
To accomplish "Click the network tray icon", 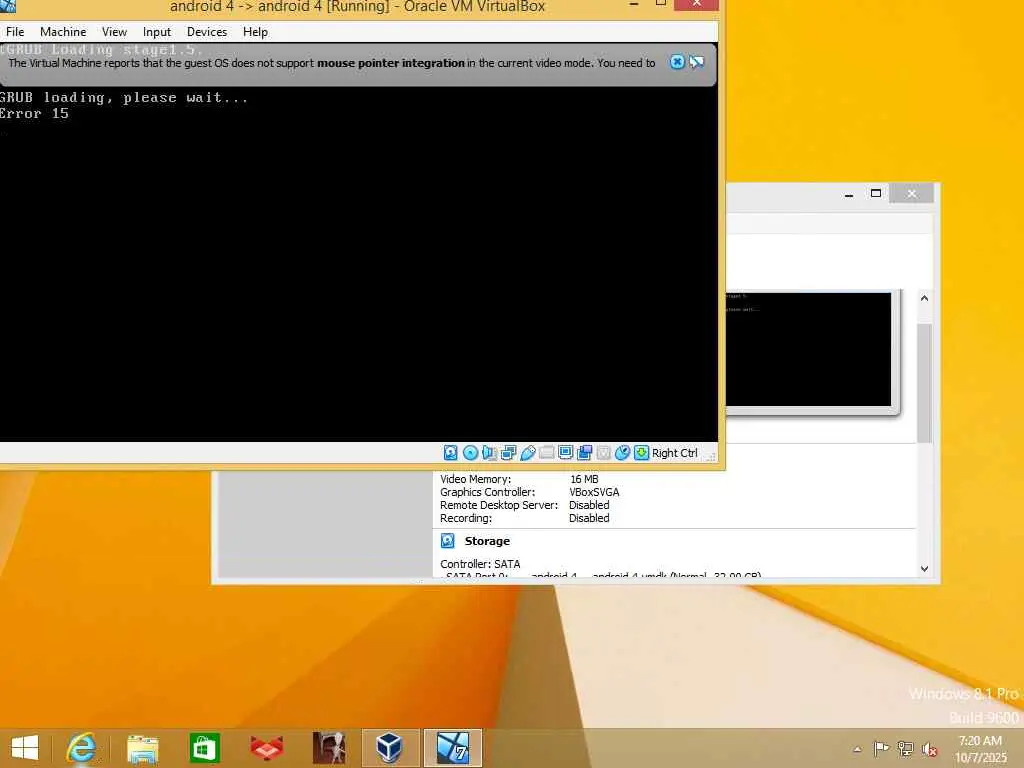I will pyautogui.click(x=905, y=749).
